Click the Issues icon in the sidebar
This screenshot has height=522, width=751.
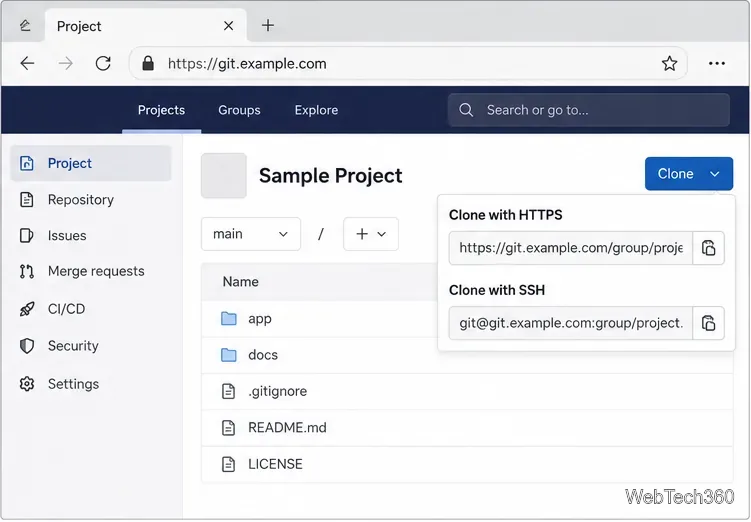26,236
